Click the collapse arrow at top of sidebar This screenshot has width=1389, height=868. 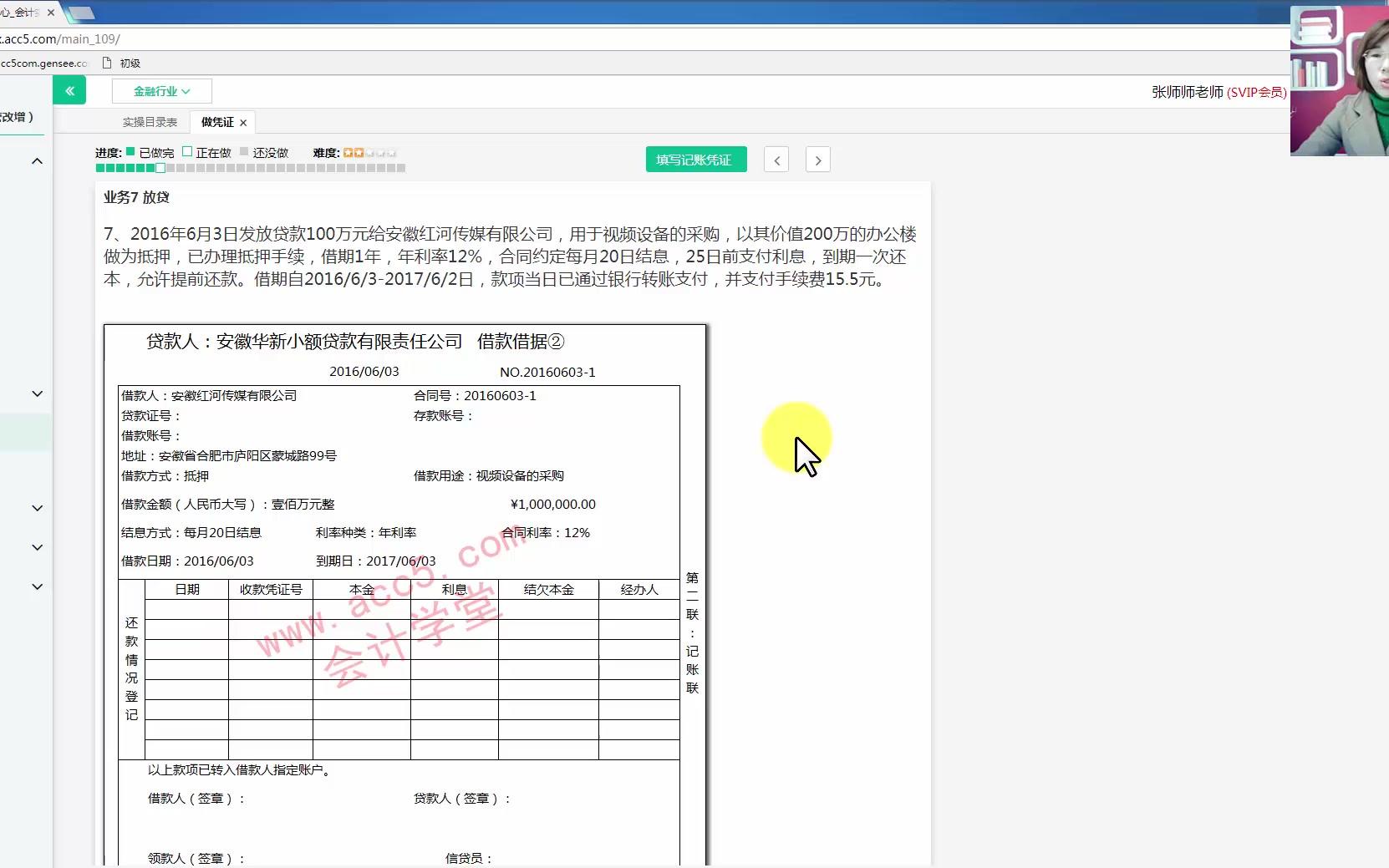coord(37,161)
